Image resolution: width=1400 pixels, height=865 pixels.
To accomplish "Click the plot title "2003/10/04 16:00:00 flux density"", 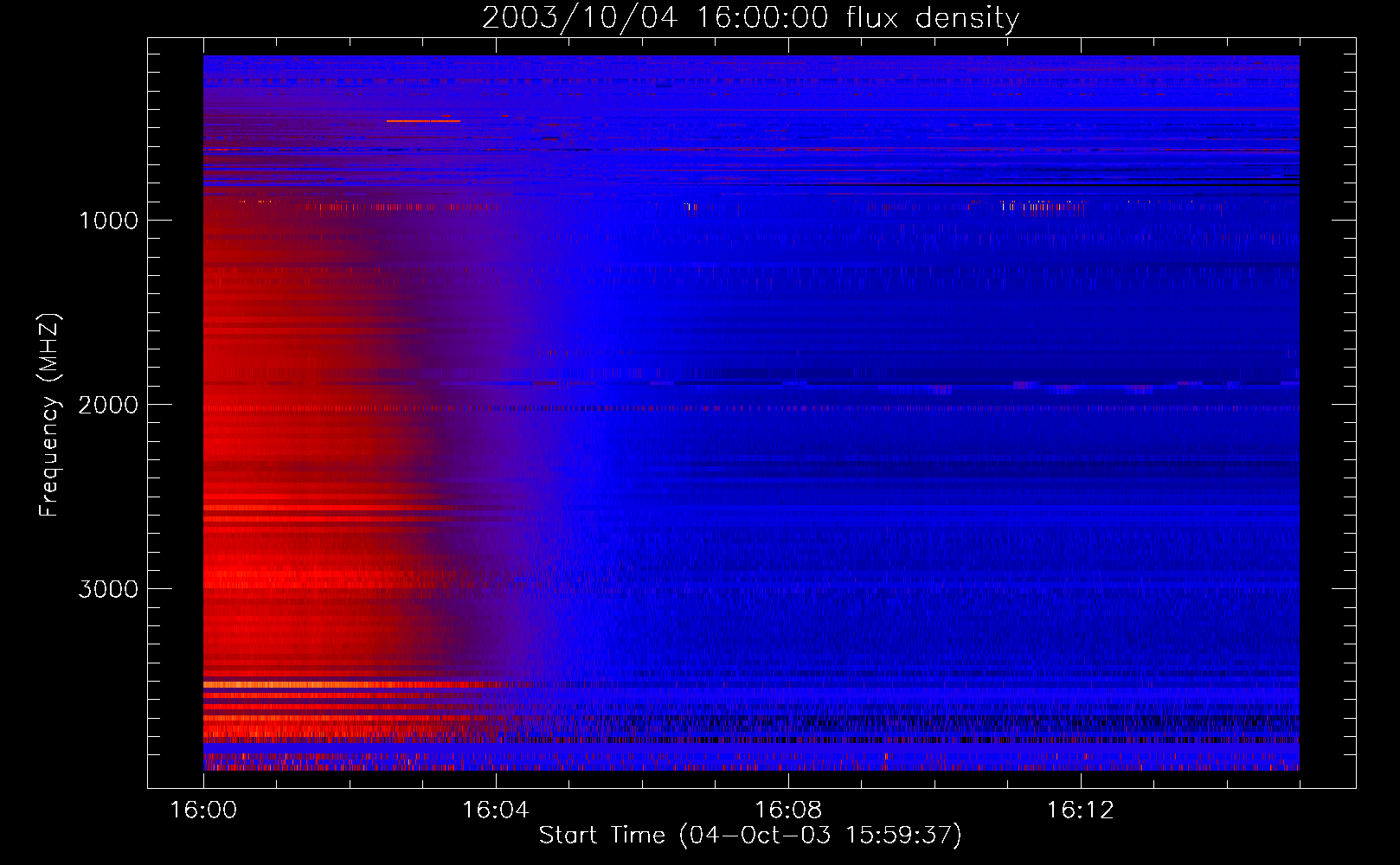I will pos(750,17).
